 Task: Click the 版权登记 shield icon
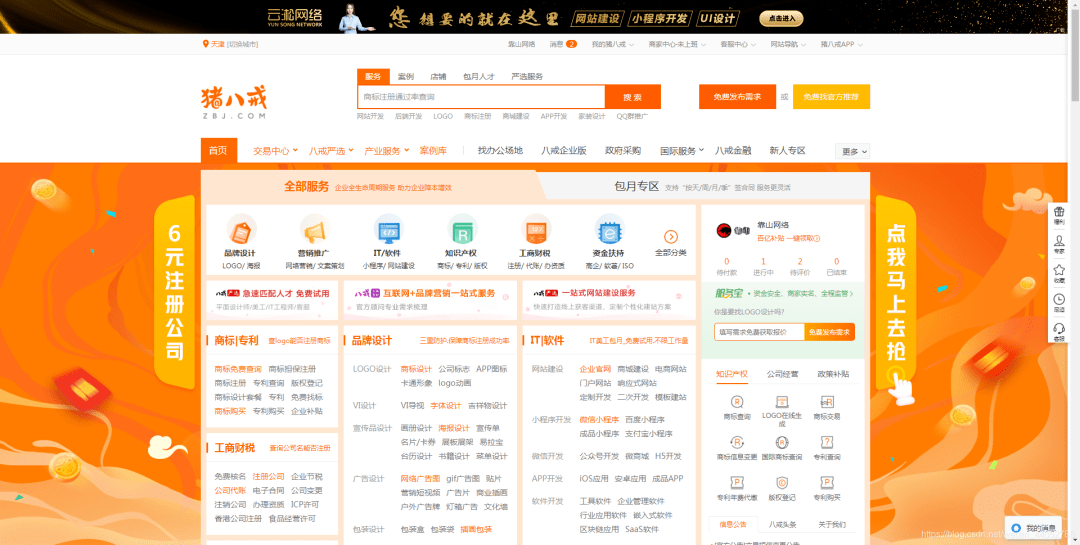point(782,482)
